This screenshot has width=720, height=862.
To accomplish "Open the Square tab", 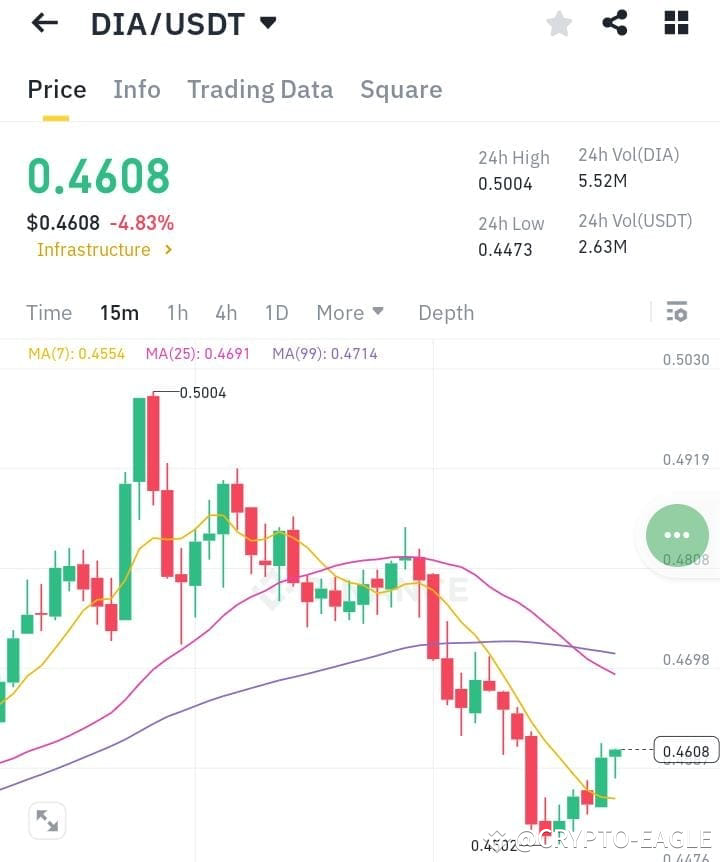I will coord(401,89).
